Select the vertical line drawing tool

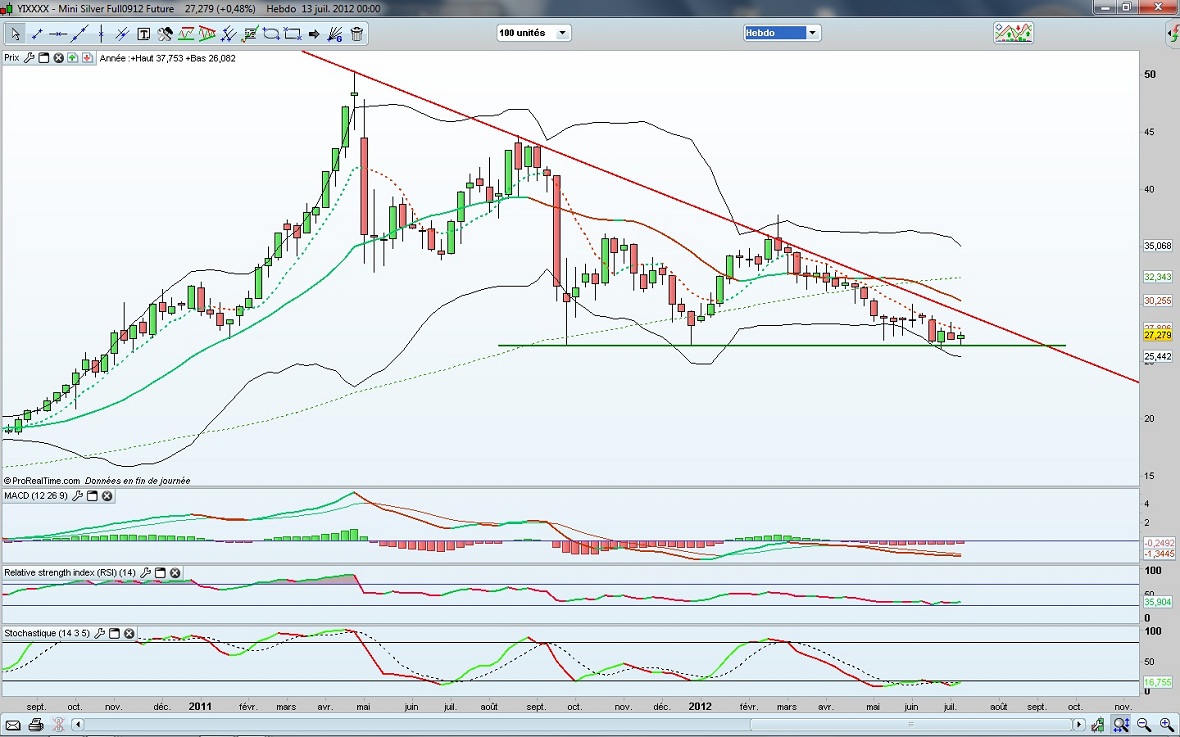(102, 33)
